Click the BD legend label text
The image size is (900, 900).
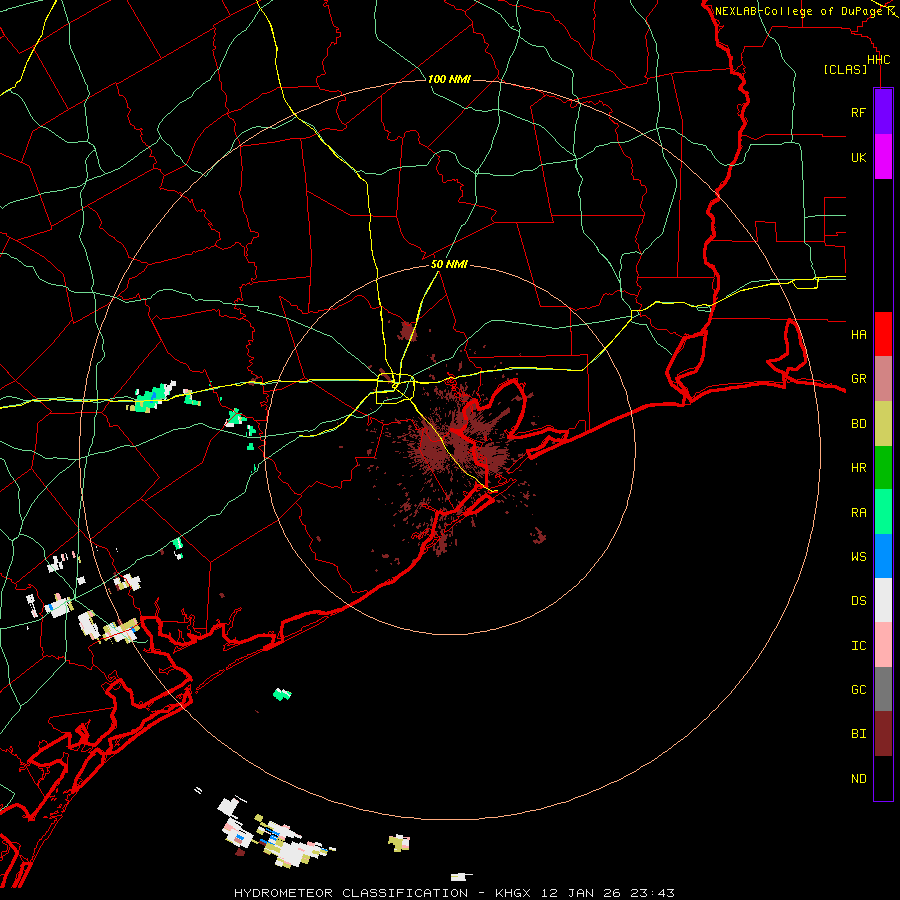point(858,424)
